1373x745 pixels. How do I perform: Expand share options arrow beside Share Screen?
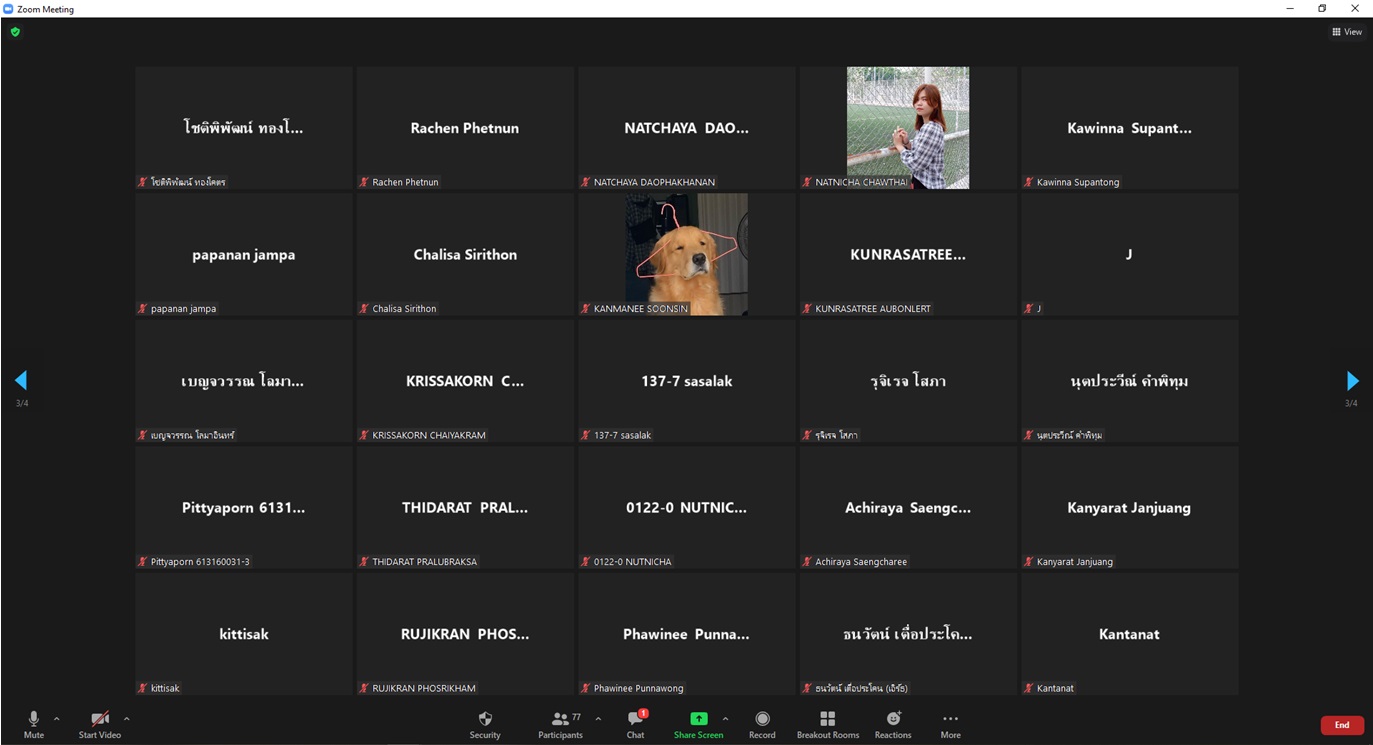[725, 718]
